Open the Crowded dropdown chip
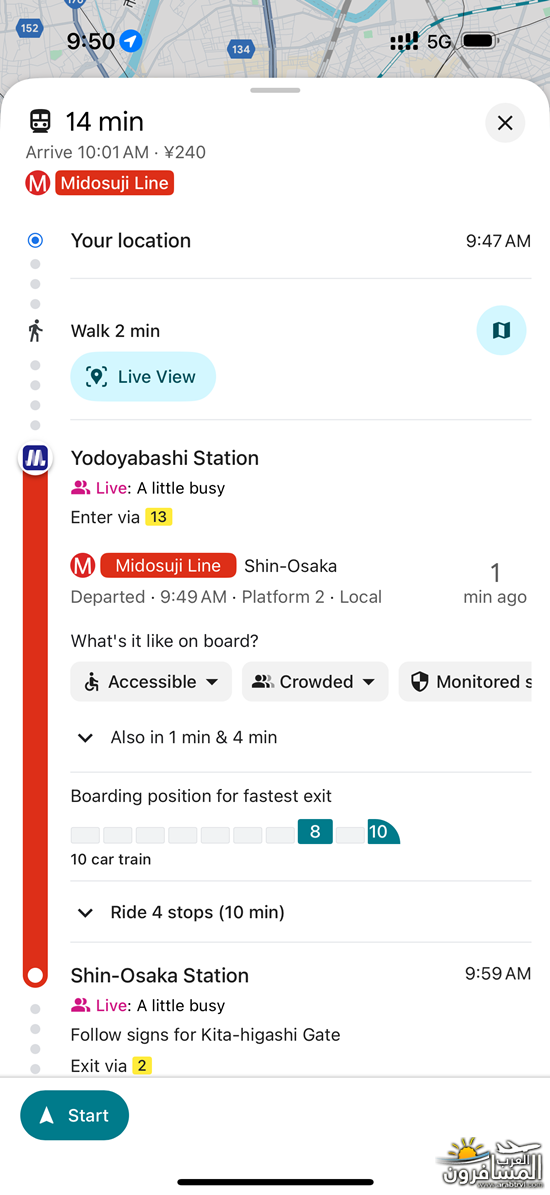Image resolution: width=550 pixels, height=1195 pixels. tap(315, 681)
